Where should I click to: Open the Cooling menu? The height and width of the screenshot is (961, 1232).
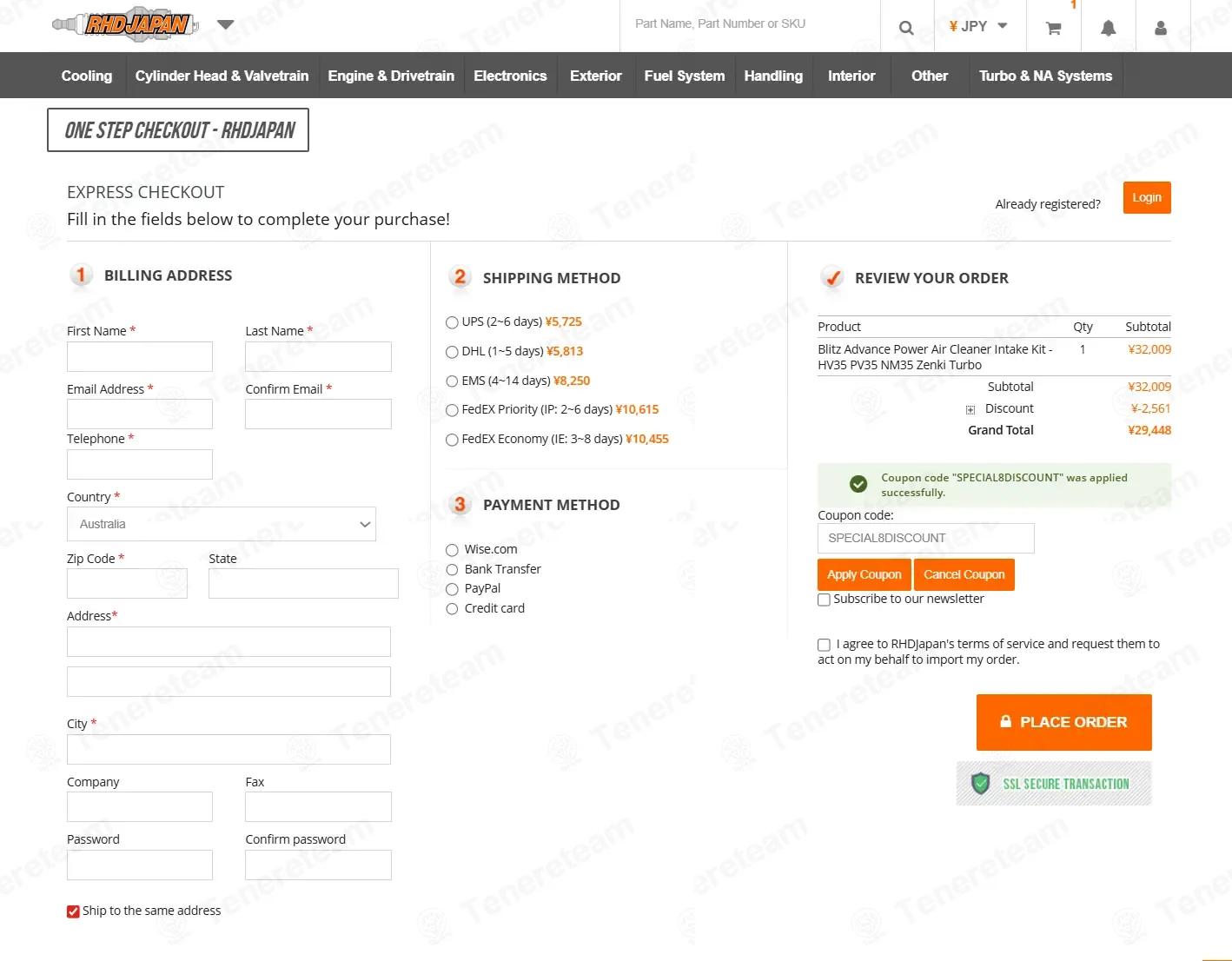click(87, 76)
